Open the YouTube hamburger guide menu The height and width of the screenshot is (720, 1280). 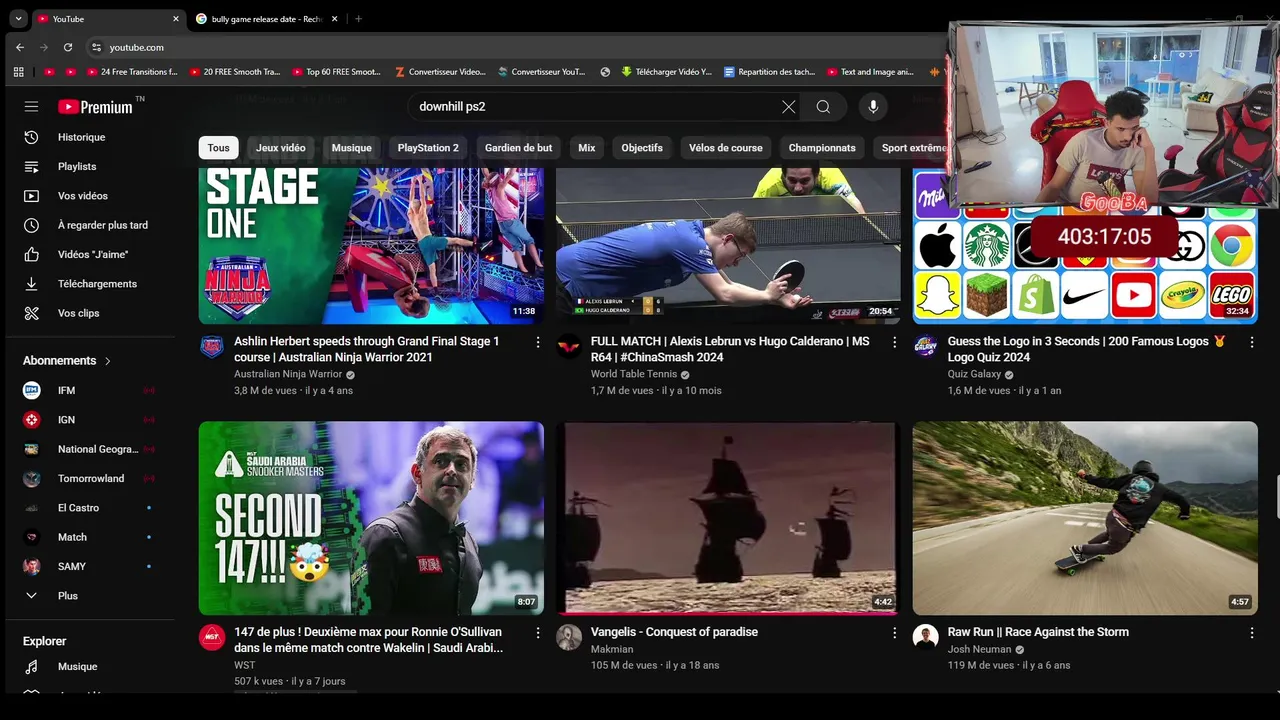coord(31,106)
